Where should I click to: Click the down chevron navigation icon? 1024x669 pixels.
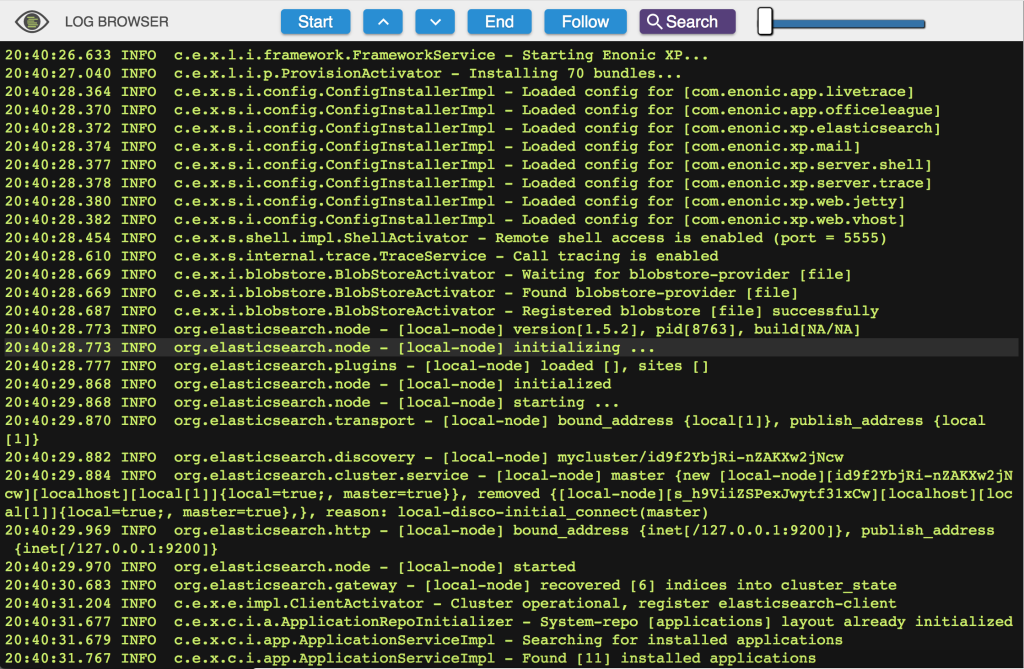click(x=435, y=21)
